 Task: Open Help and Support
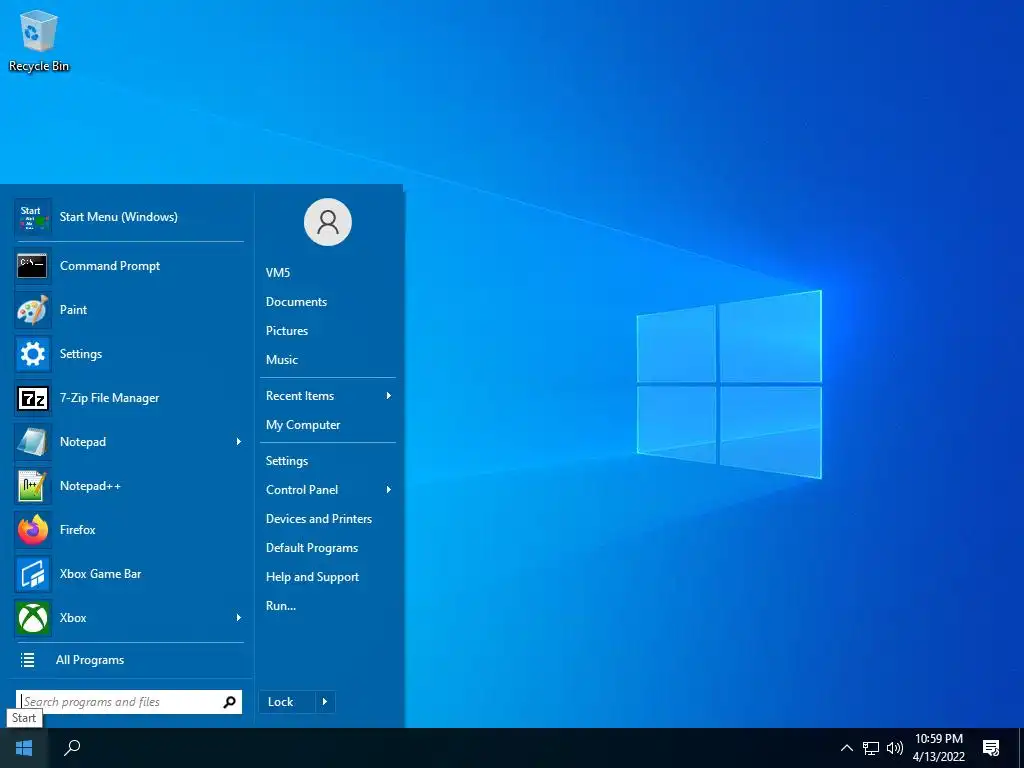click(x=312, y=577)
